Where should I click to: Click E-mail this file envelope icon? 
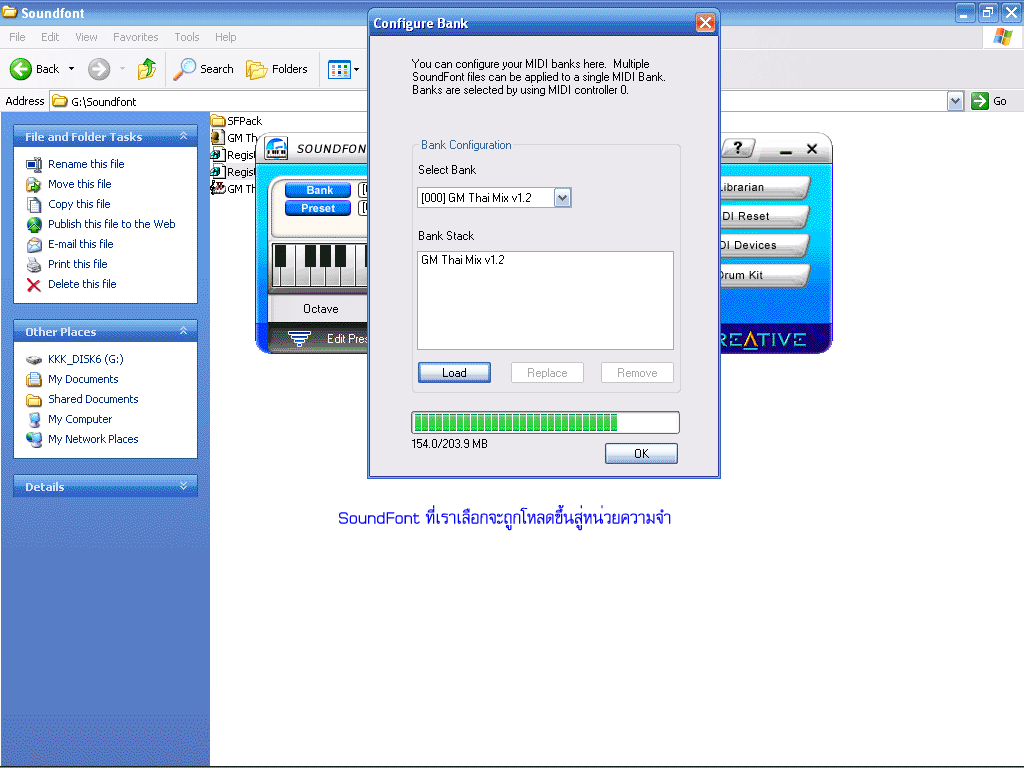pyautogui.click(x=34, y=245)
